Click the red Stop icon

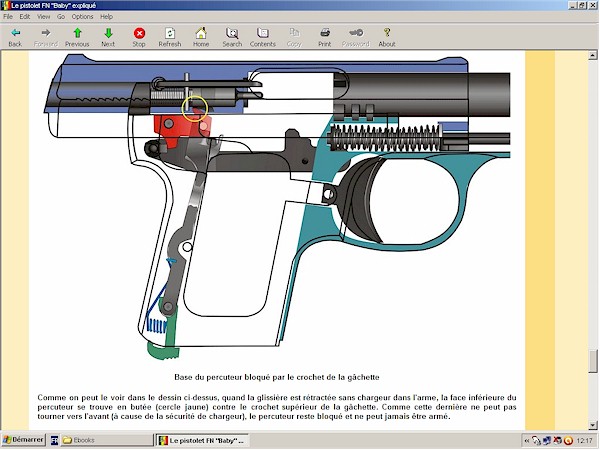tap(139, 33)
